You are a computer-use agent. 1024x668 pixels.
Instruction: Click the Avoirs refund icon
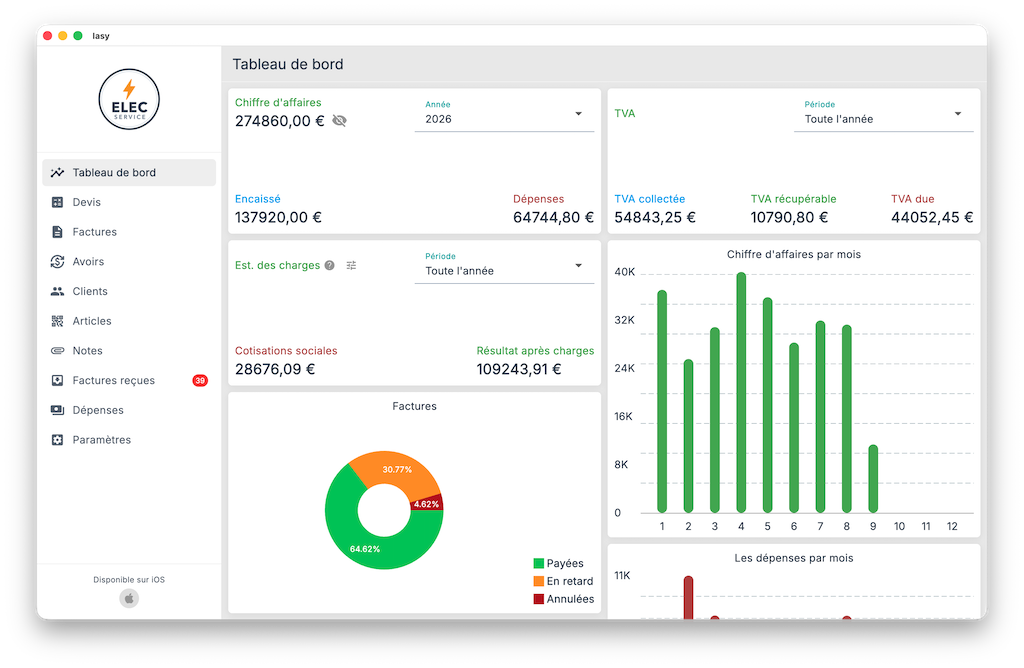pyautogui.click(x=57, y=262)
